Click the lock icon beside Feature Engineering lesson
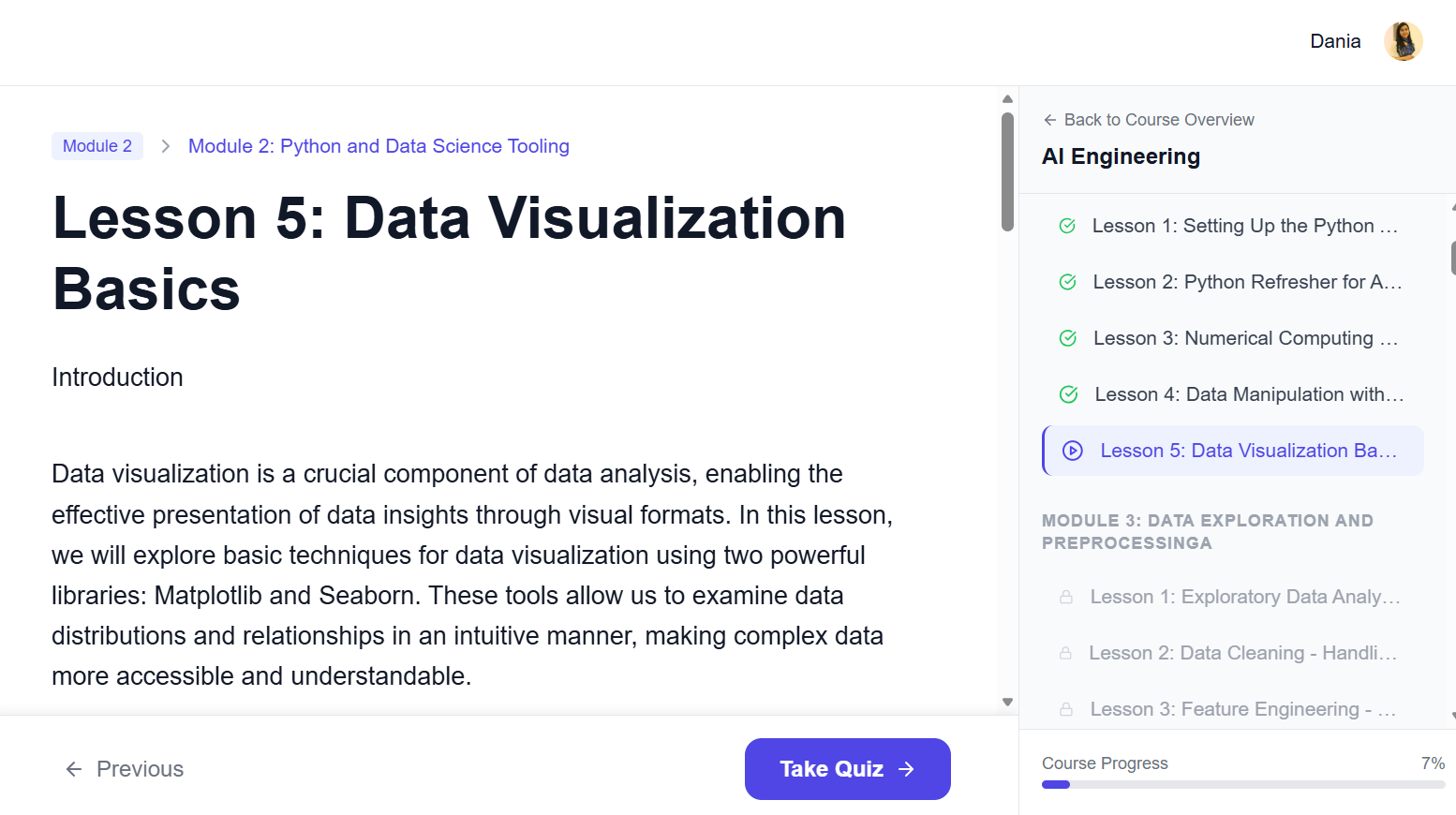1456x815 pixels. [x=1066, y=709]
